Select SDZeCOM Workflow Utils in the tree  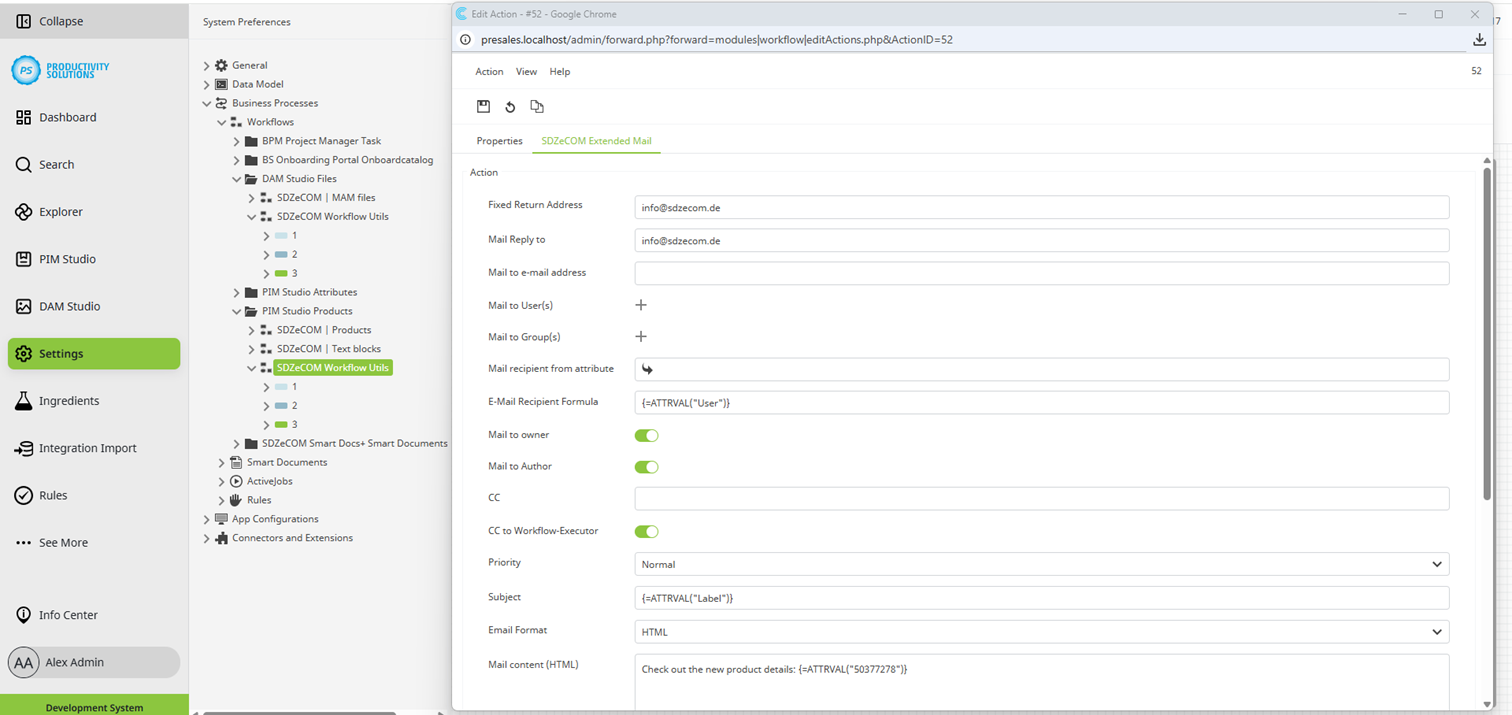click(332, 367)
